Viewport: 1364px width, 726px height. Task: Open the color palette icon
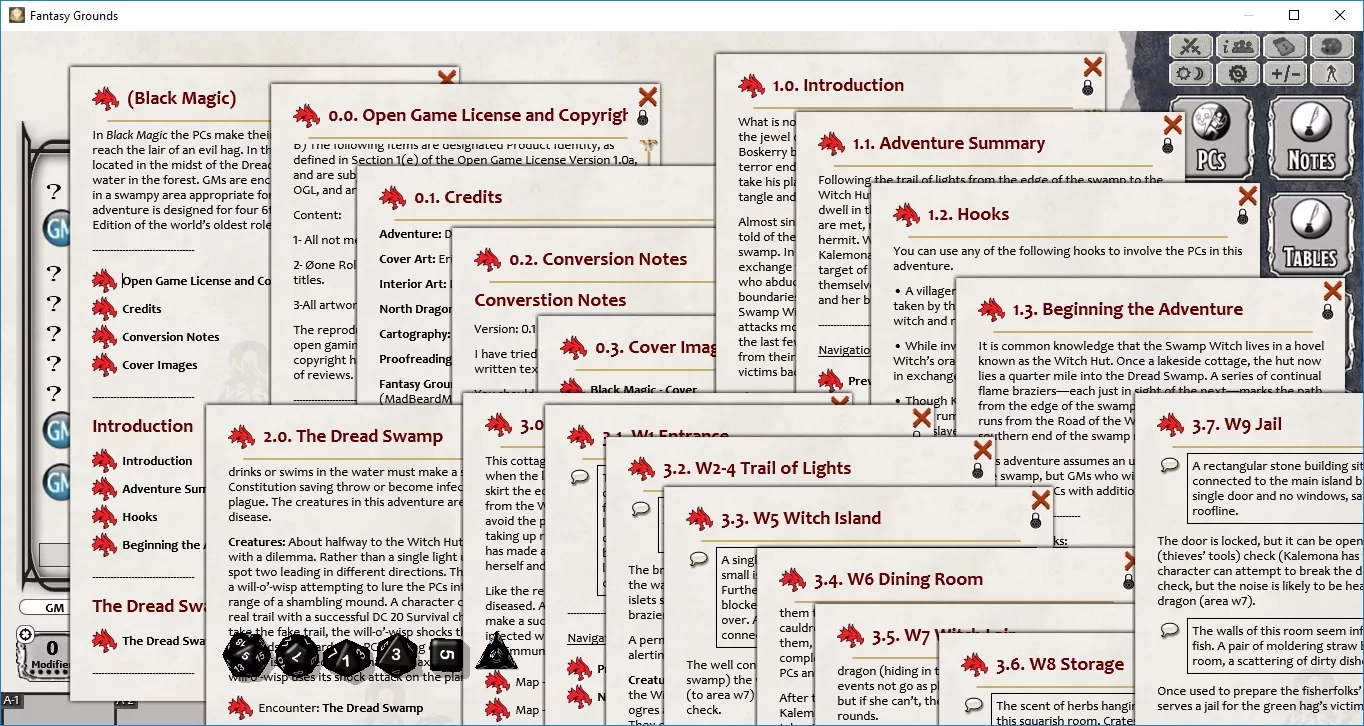[1332, 46]
